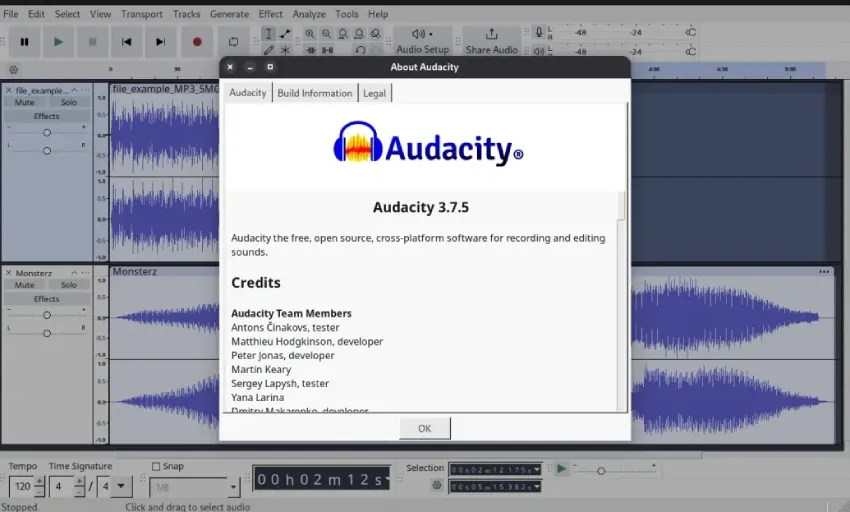Click the Undo arrow icon

(360, 50)
